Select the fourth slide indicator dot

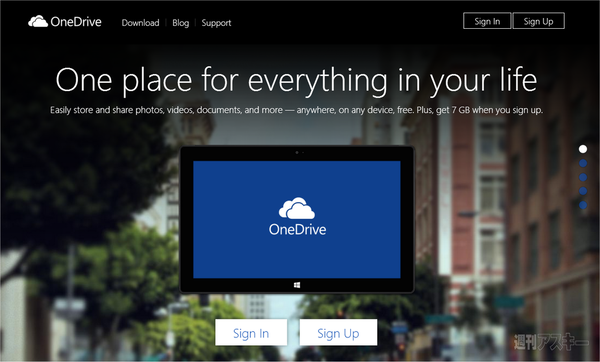coord(583,191)
